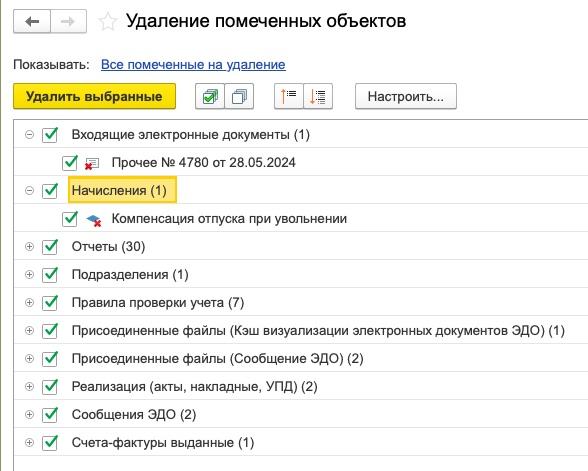This screenshot has height=471, width=588.
Task: Select the Сообщения ЭДО (2) row text
Action: pos(134,415)
